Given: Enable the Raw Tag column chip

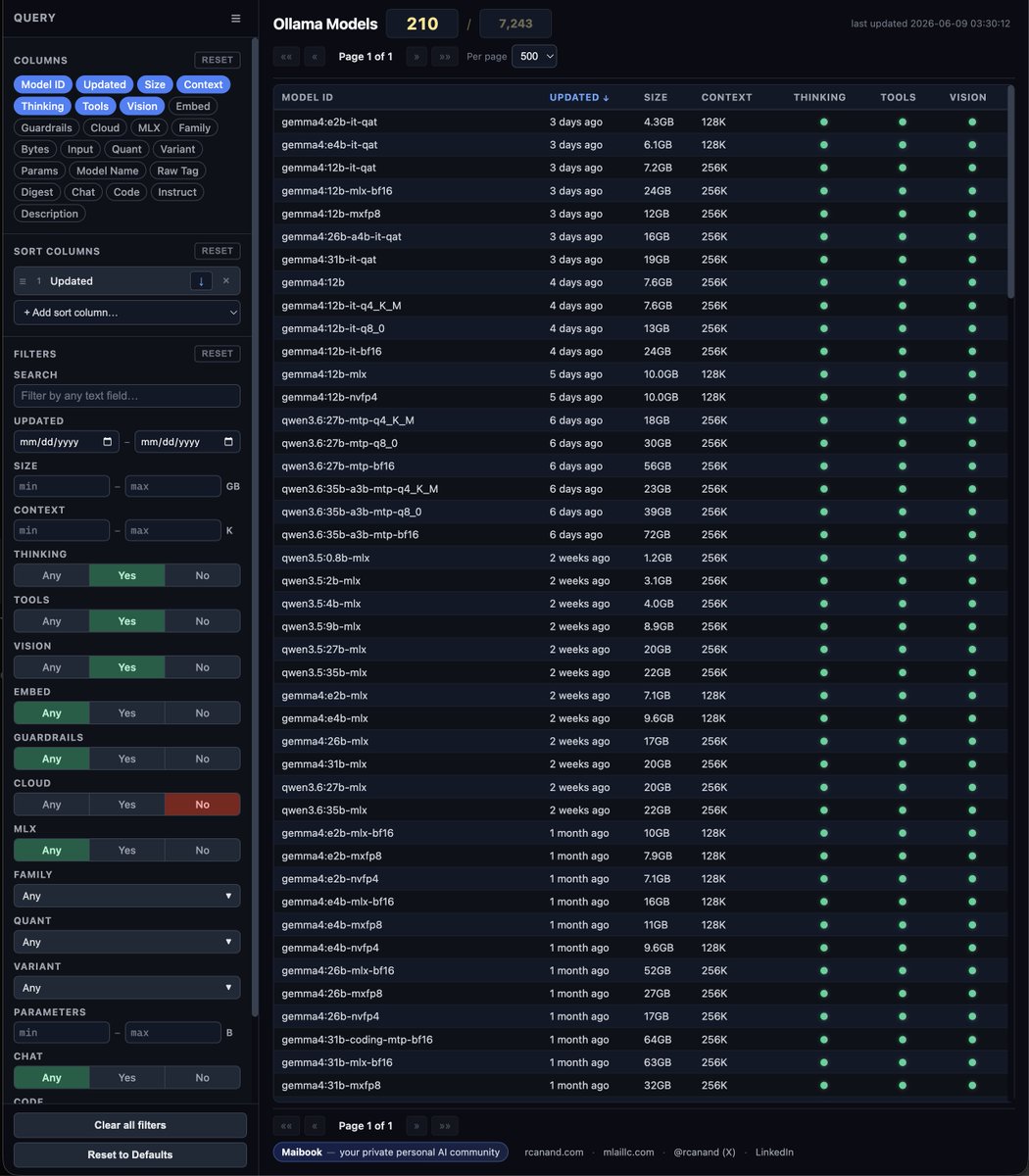Looking at the screenshot, I should [177, 171].
